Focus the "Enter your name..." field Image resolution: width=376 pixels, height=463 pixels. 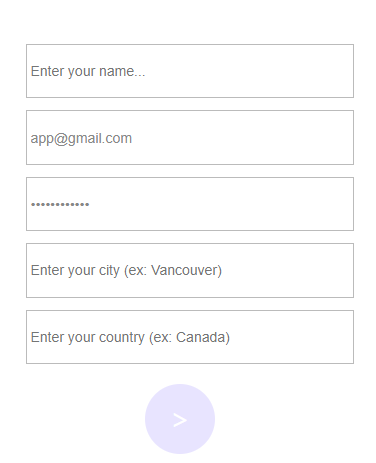coord(190,71)
